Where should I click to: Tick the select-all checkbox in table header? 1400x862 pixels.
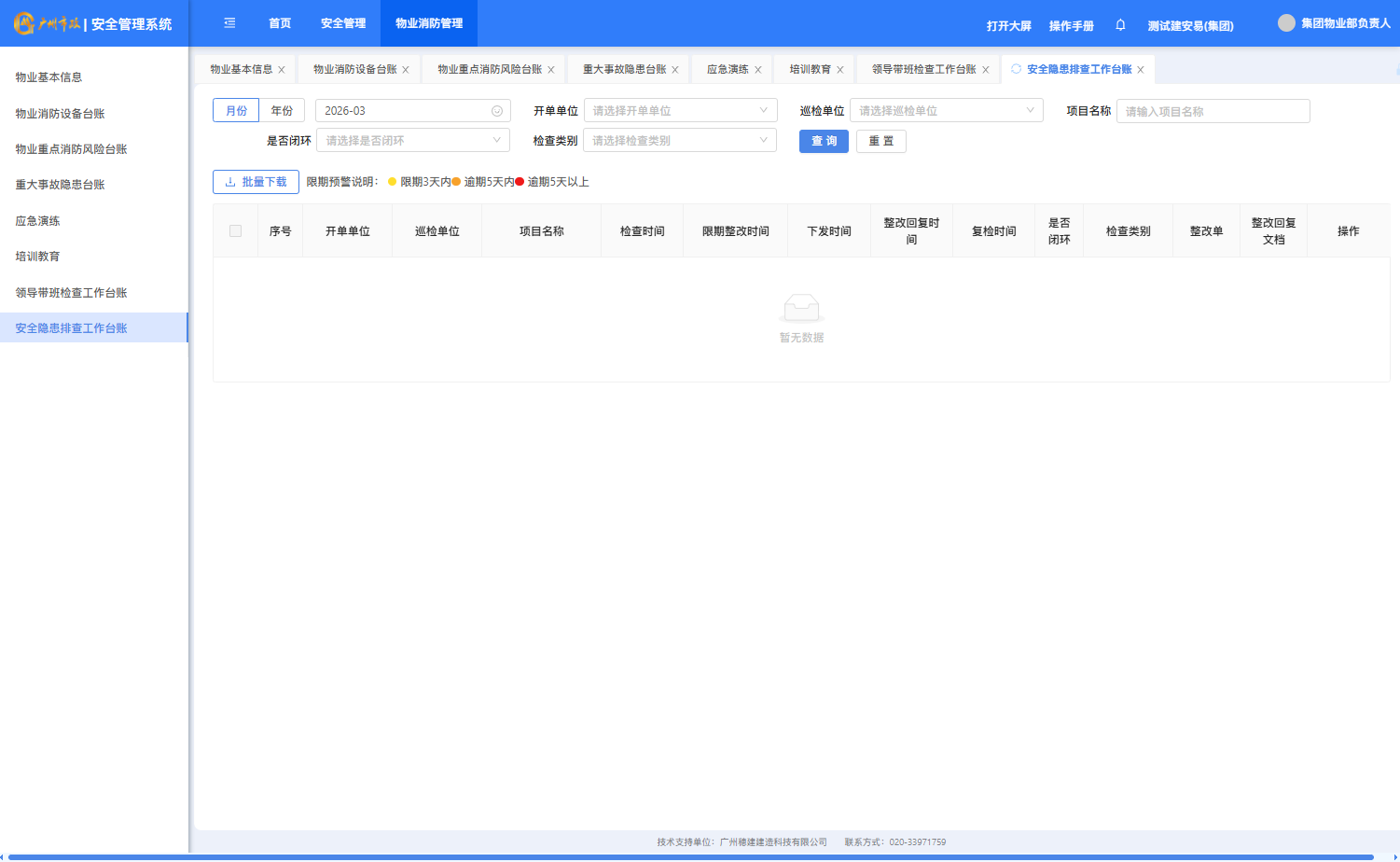pyautogui.click(x=236, y=231)
